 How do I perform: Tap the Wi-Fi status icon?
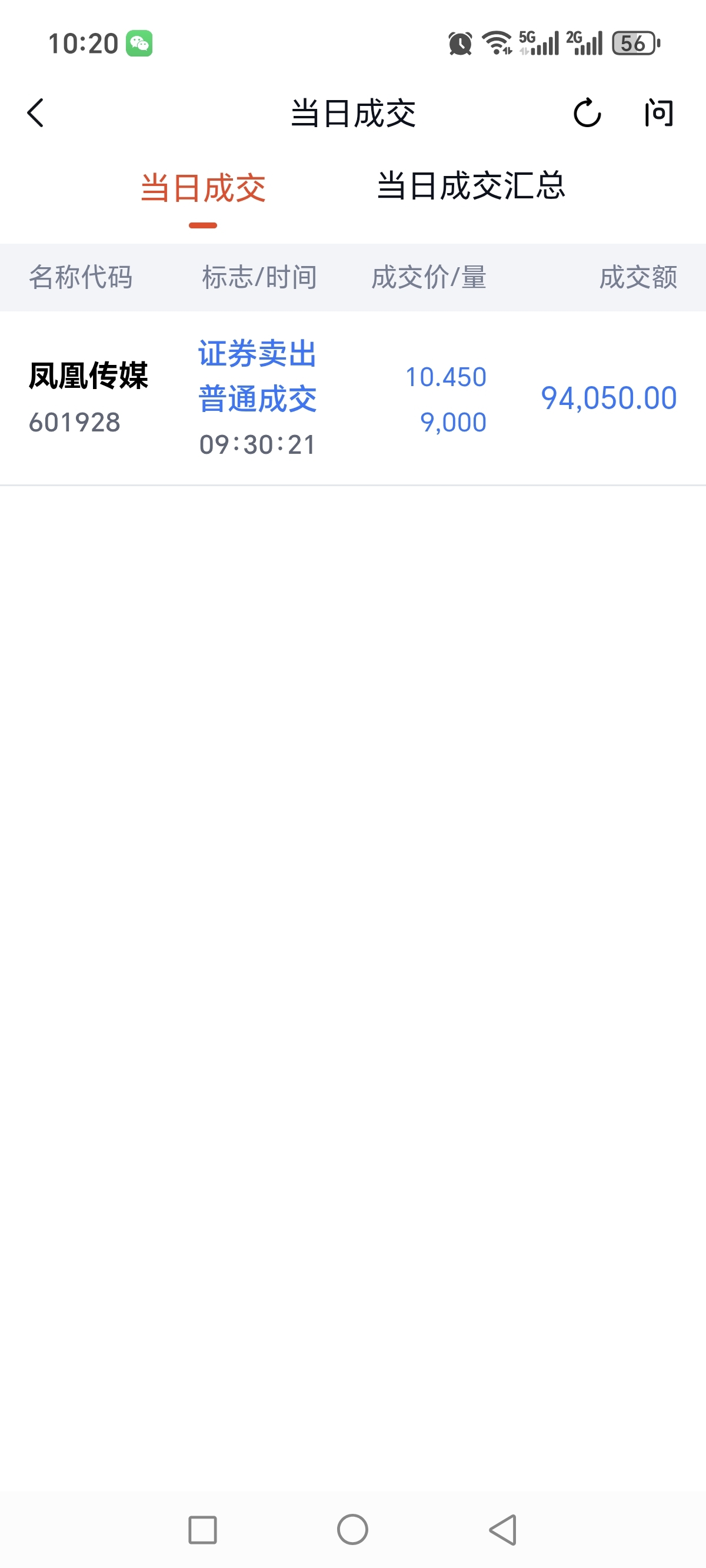[x=497, y=43]
